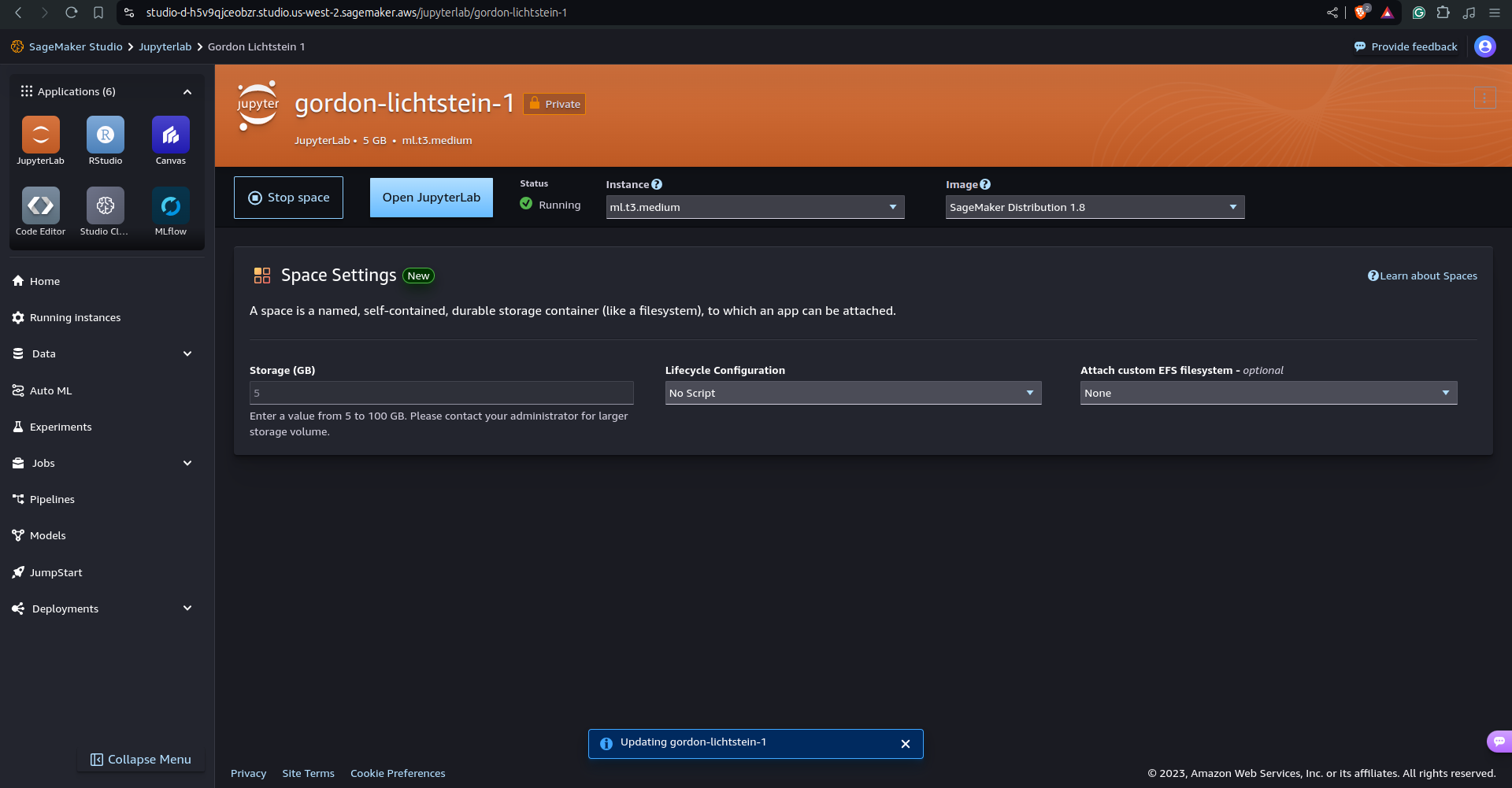Open the Site Terms footer link
Image resolution: width=1512 pixels, height=788 pixels.
coord(309,773)
